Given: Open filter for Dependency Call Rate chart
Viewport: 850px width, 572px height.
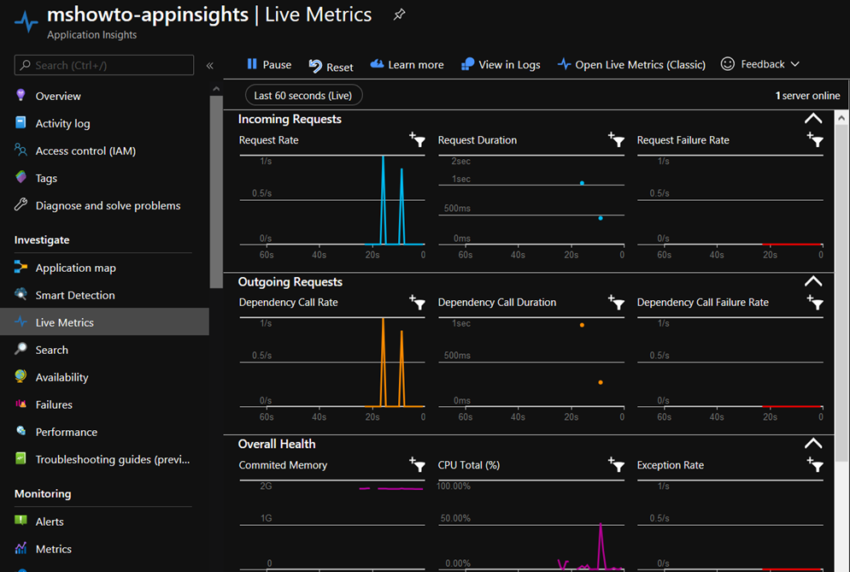Looking at the screenshot, I should 417,302.
